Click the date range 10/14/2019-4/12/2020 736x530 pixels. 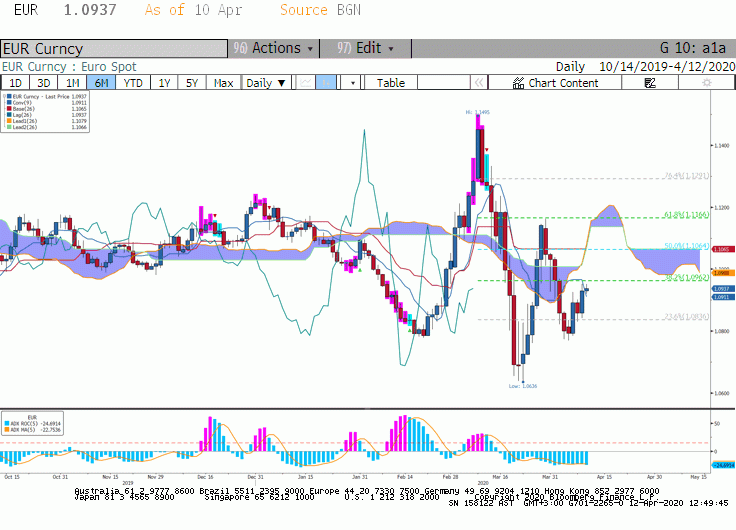coord(667,67)
